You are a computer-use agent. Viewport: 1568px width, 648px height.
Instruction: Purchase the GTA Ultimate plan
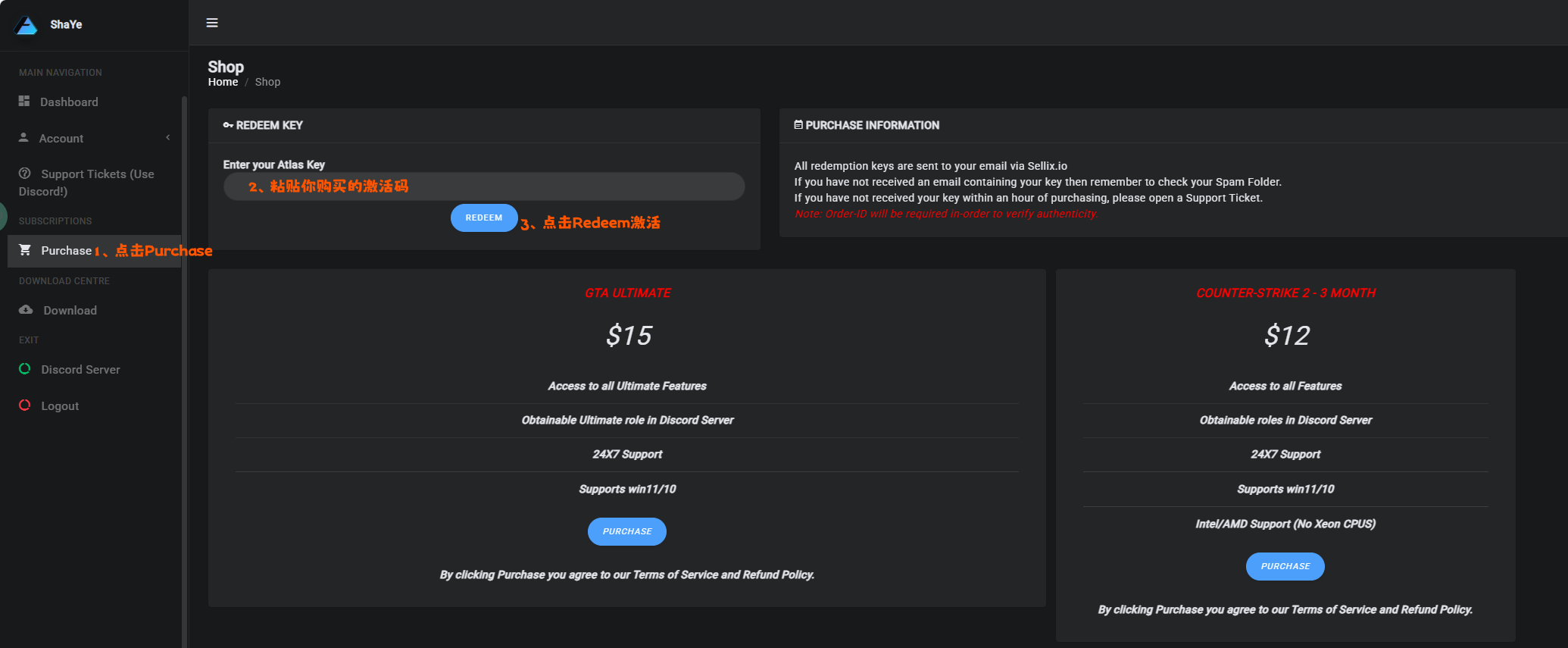pyautogui.click(x=627, y=531)
